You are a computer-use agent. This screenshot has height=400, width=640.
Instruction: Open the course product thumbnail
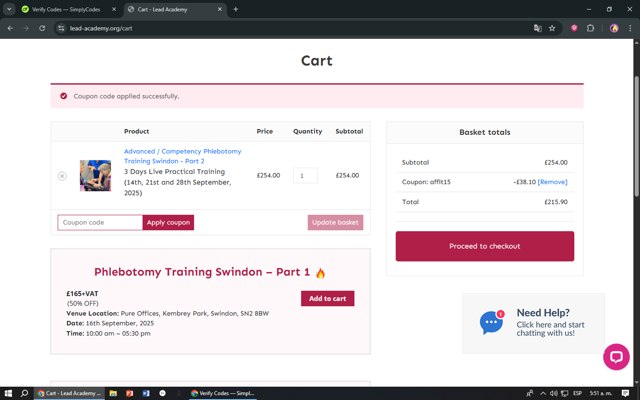click(95, 176)
